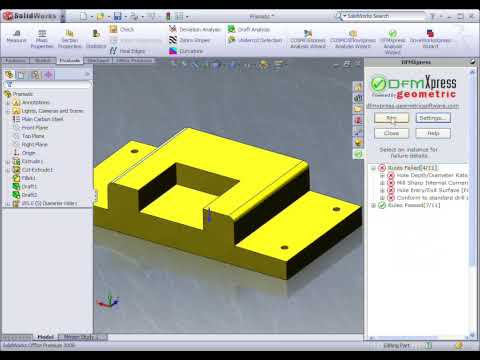Viewport: 480px width, 360px height.
Task: Select Plain Carbon Steel material item
Action: point(38,119)
